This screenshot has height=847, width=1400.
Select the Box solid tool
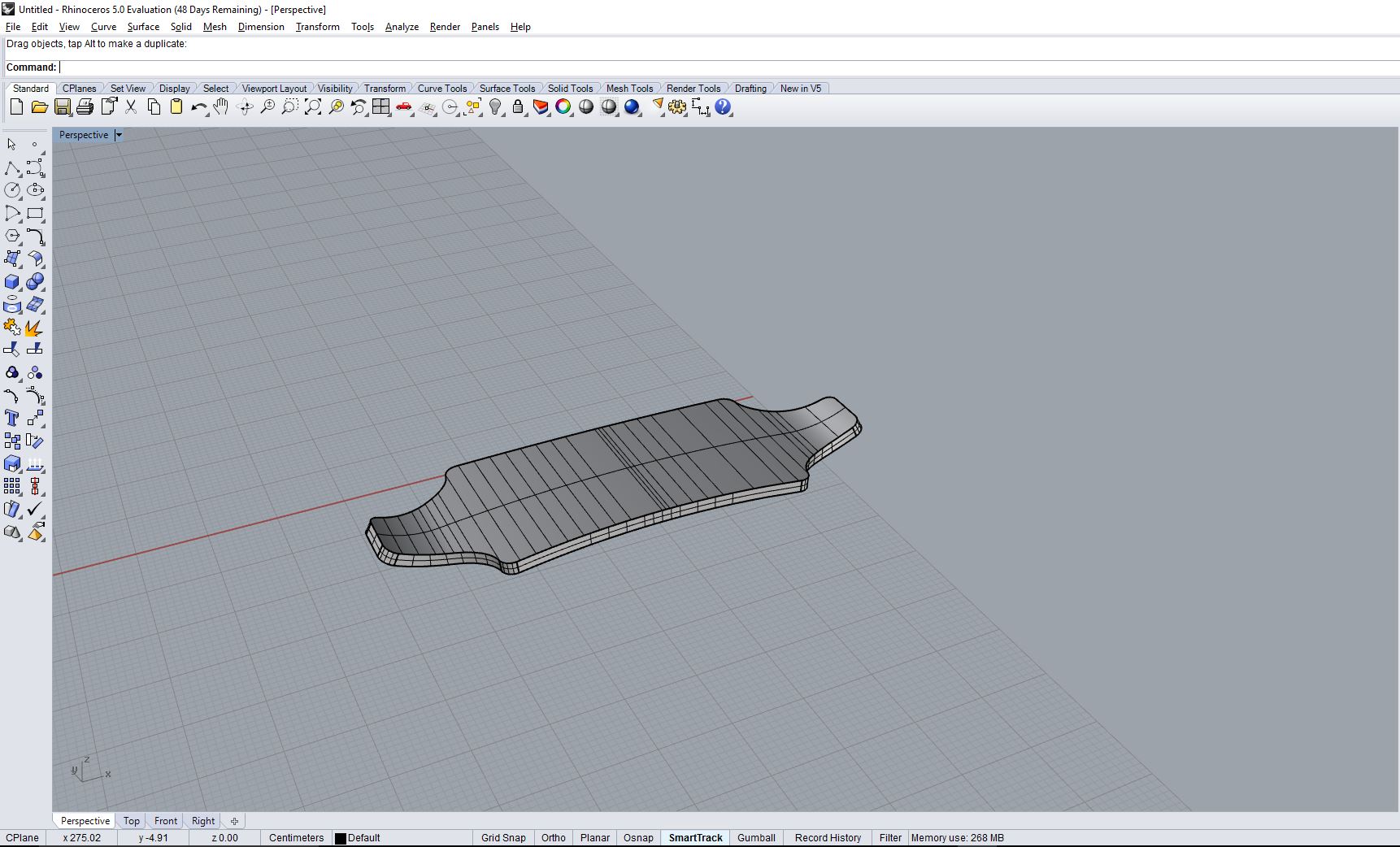[12, 281]
